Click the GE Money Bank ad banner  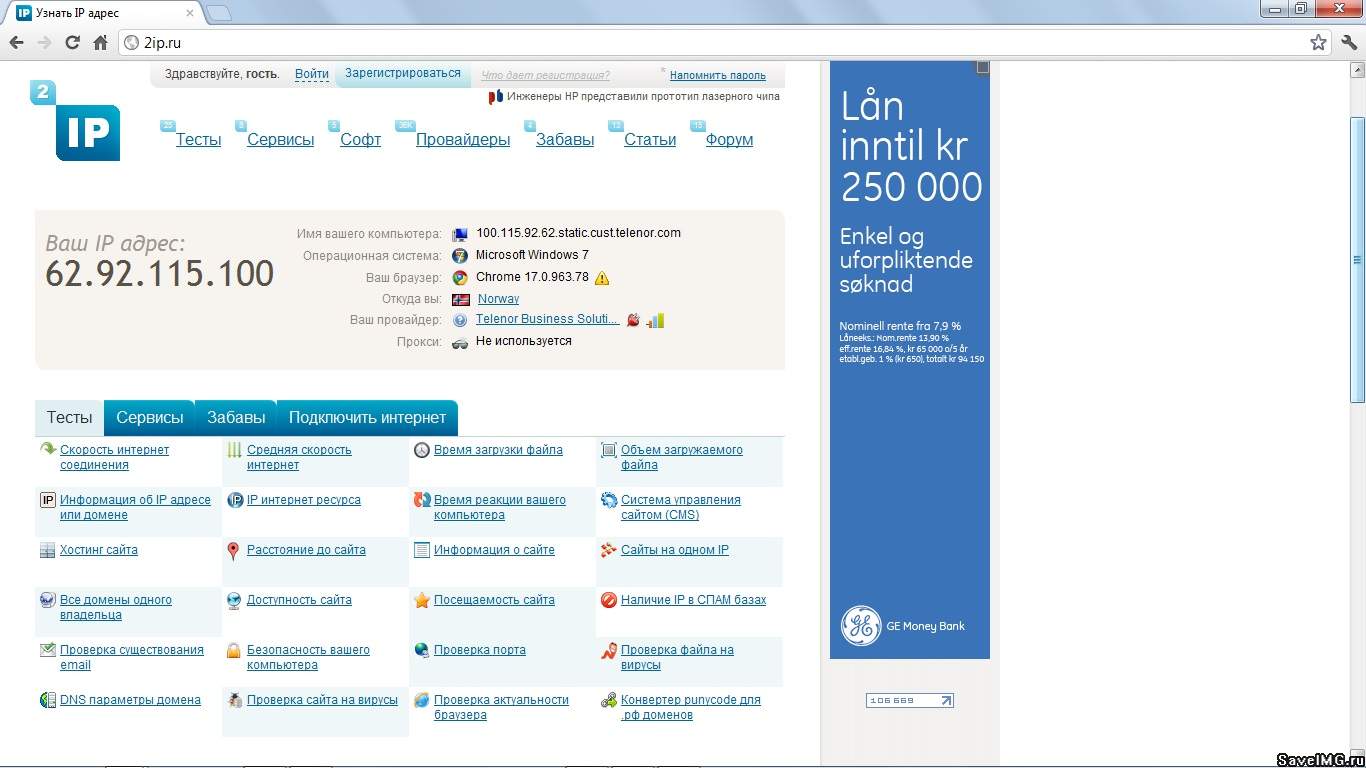point(910,360)
